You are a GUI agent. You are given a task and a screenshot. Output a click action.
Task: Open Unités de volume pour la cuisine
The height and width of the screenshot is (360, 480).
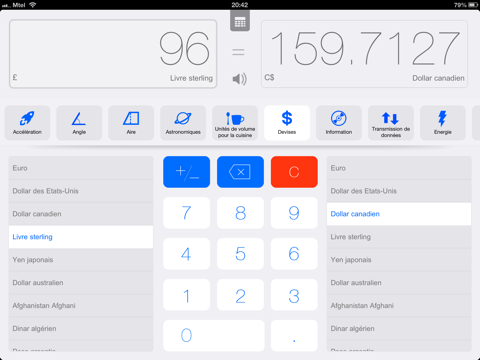(x=235, y=123)
